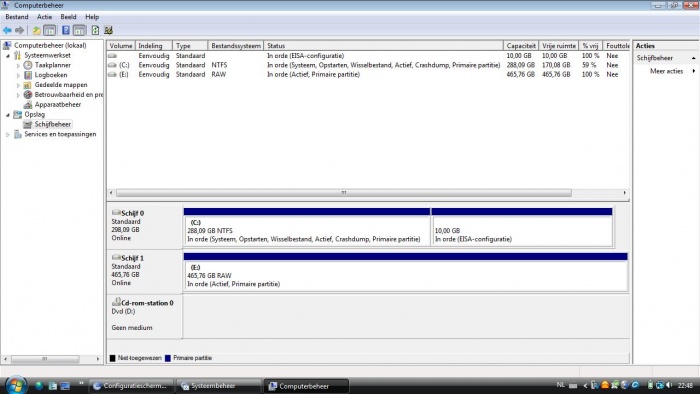Expand the Betrouwbaarheid node arrow

tap(18, 95)
